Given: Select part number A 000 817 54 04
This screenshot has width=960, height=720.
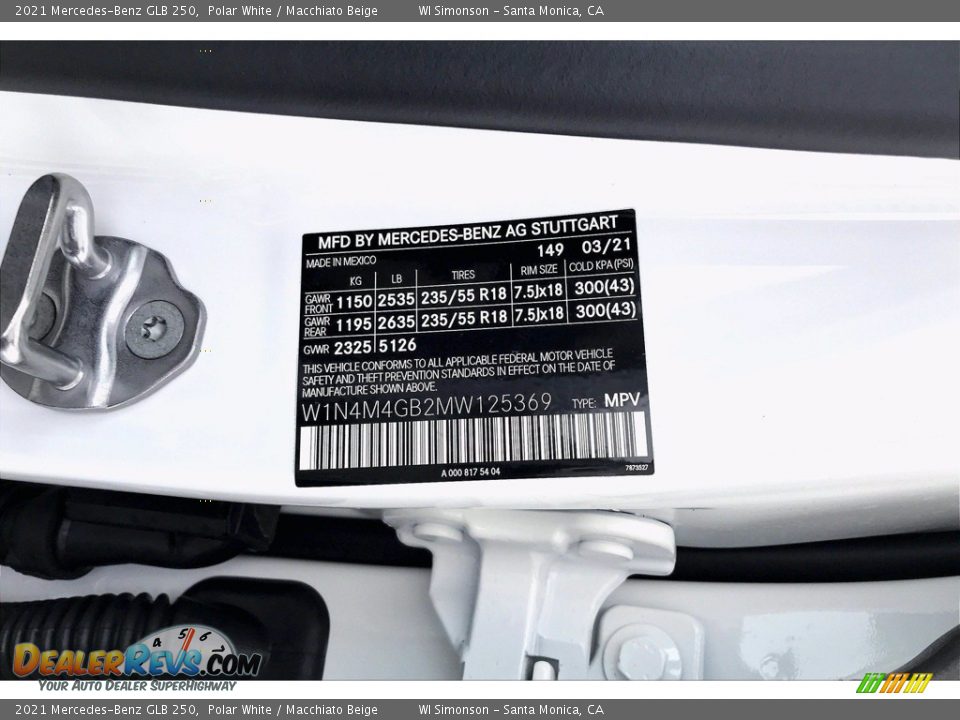Looking at the screenshot, I should (x=470, y=472).
